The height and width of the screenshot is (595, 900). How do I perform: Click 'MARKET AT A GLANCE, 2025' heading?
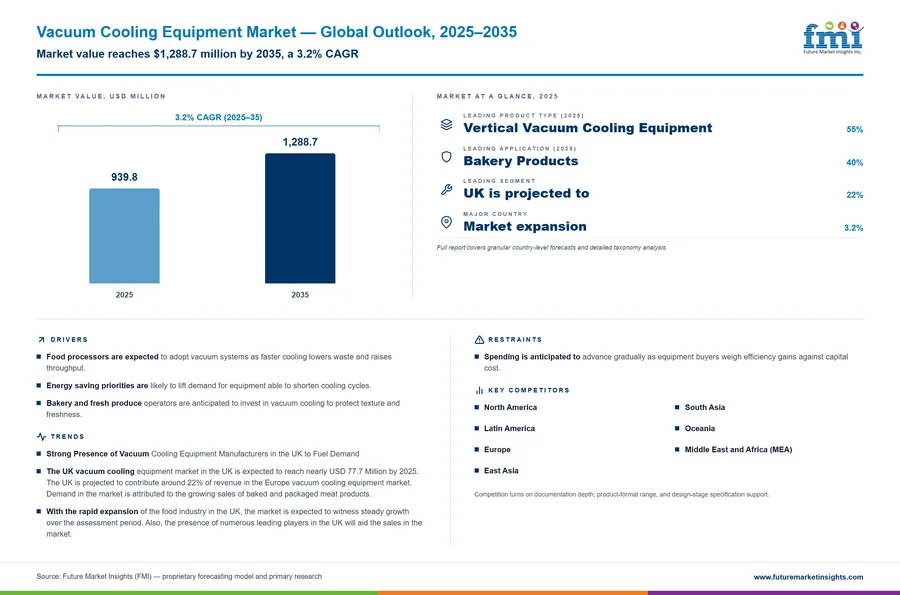coord(497,96)
